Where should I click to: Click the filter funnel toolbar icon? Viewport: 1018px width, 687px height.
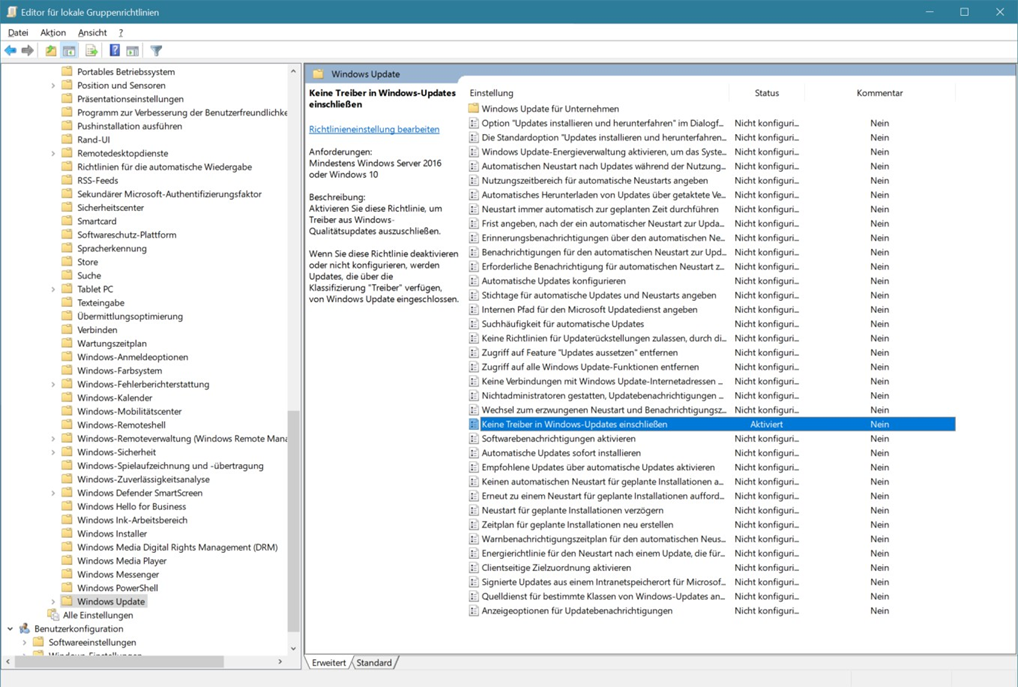pos(156,51)
